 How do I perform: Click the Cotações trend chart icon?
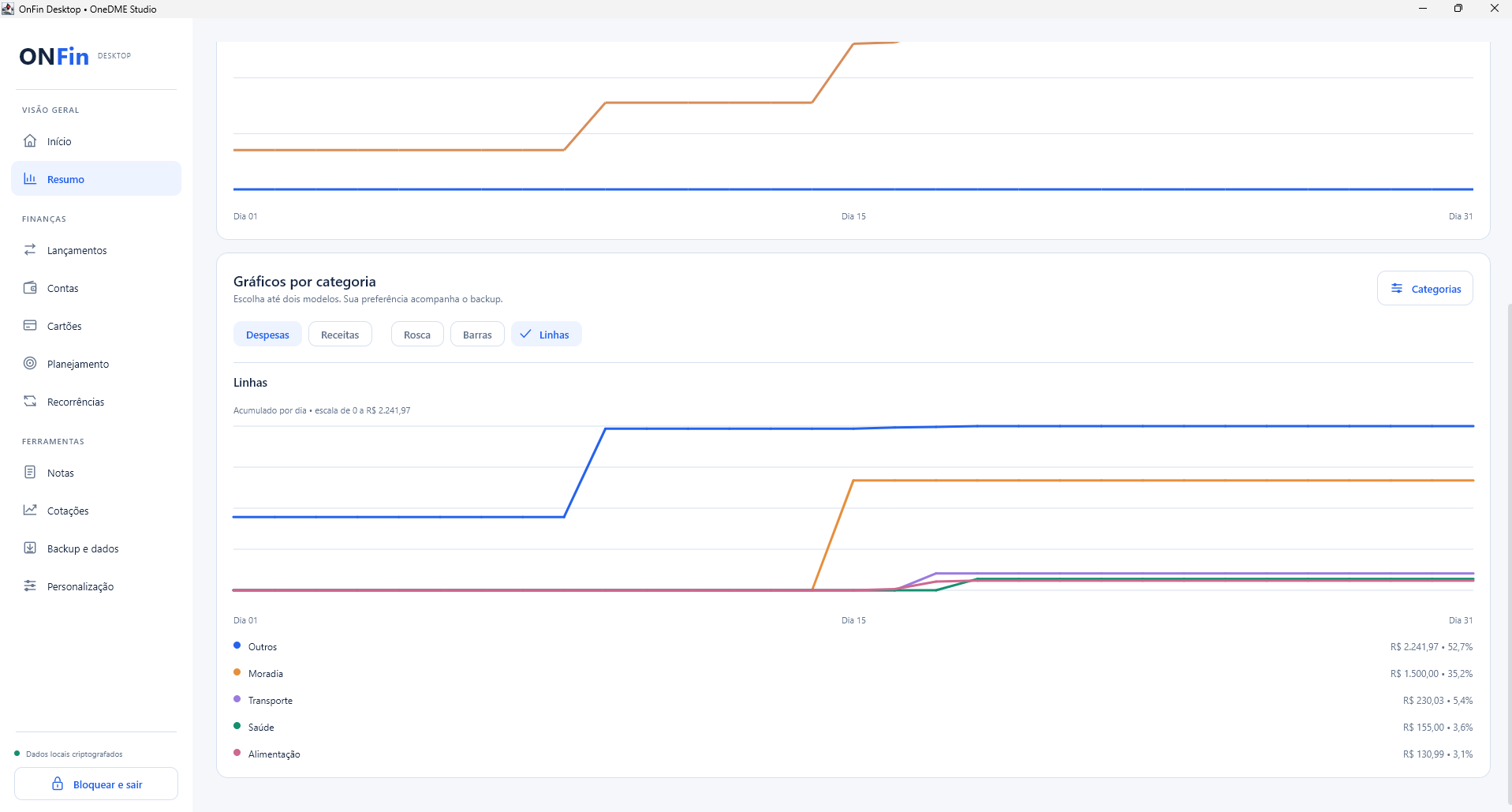pos(30,510)
